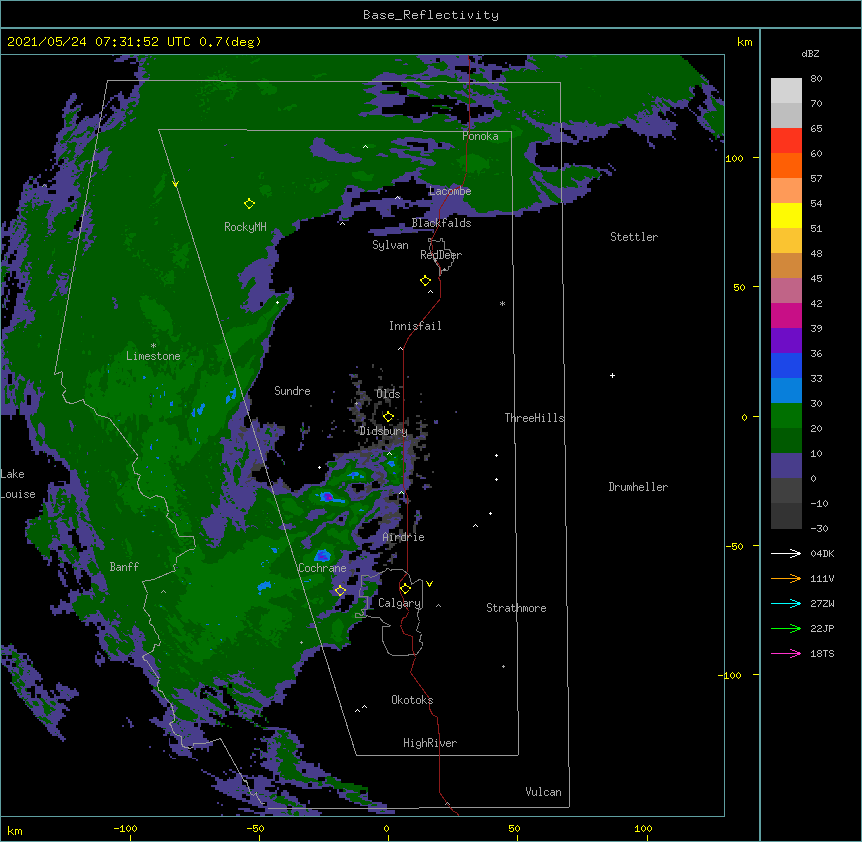
Task: Click the orange 111V arrow in the legend
Action: point(786,578)
